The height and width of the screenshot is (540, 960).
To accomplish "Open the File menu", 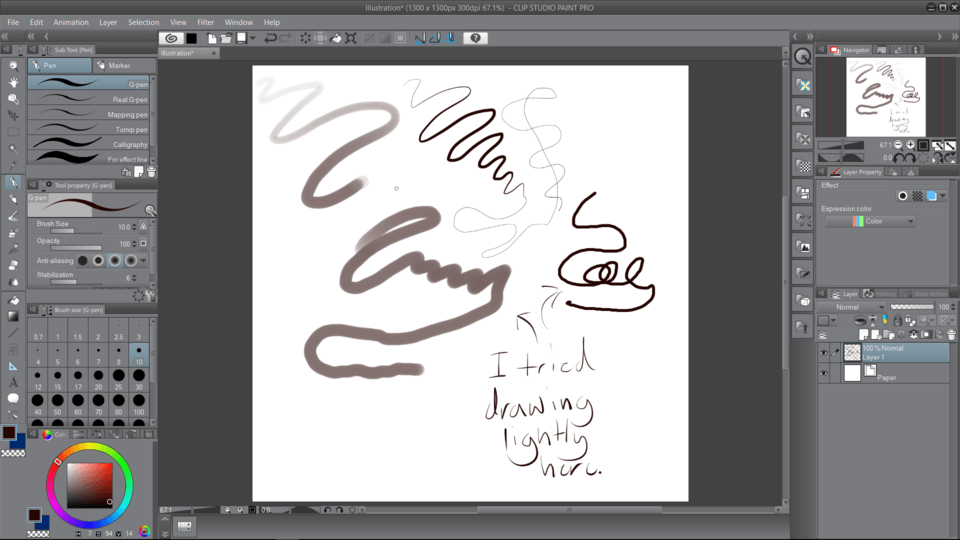I will [13, 22].
